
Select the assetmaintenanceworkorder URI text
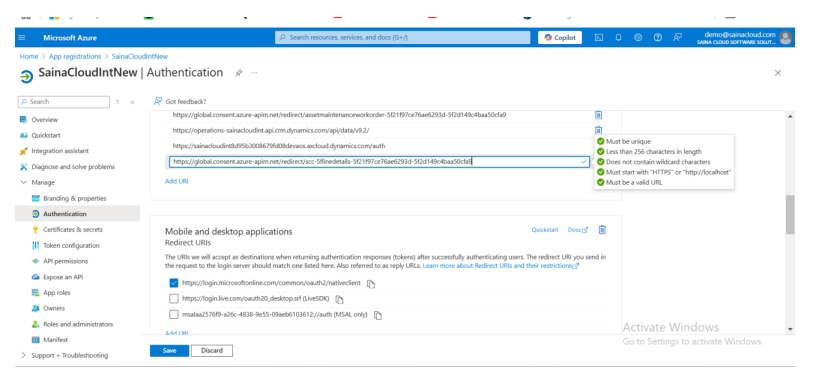point(339,115)
